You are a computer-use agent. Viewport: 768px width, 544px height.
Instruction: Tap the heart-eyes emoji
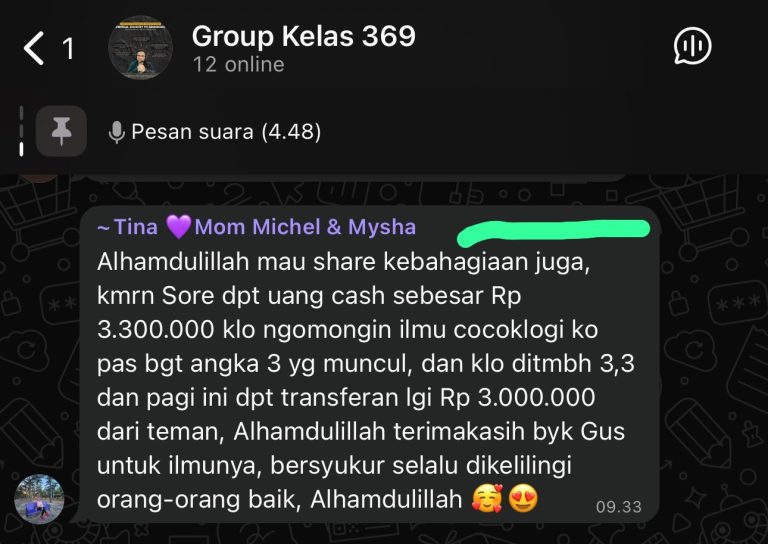(523, 499)
